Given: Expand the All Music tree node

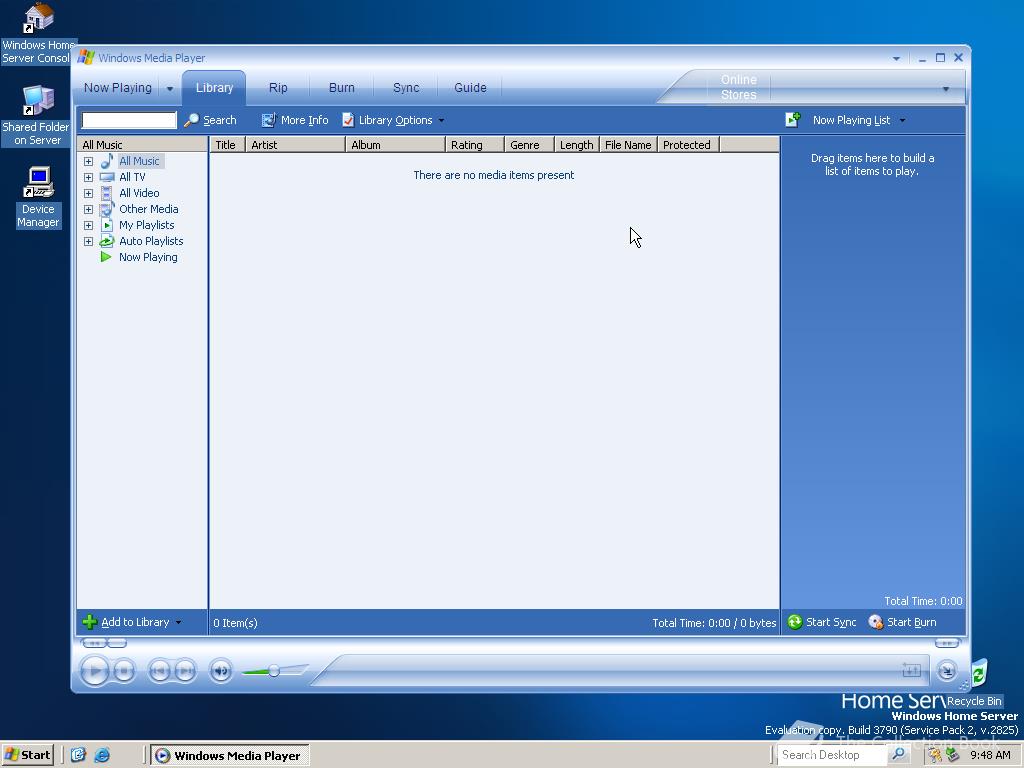Looking at the screenshot, I should pyautogui.click(x=88, y=161).
